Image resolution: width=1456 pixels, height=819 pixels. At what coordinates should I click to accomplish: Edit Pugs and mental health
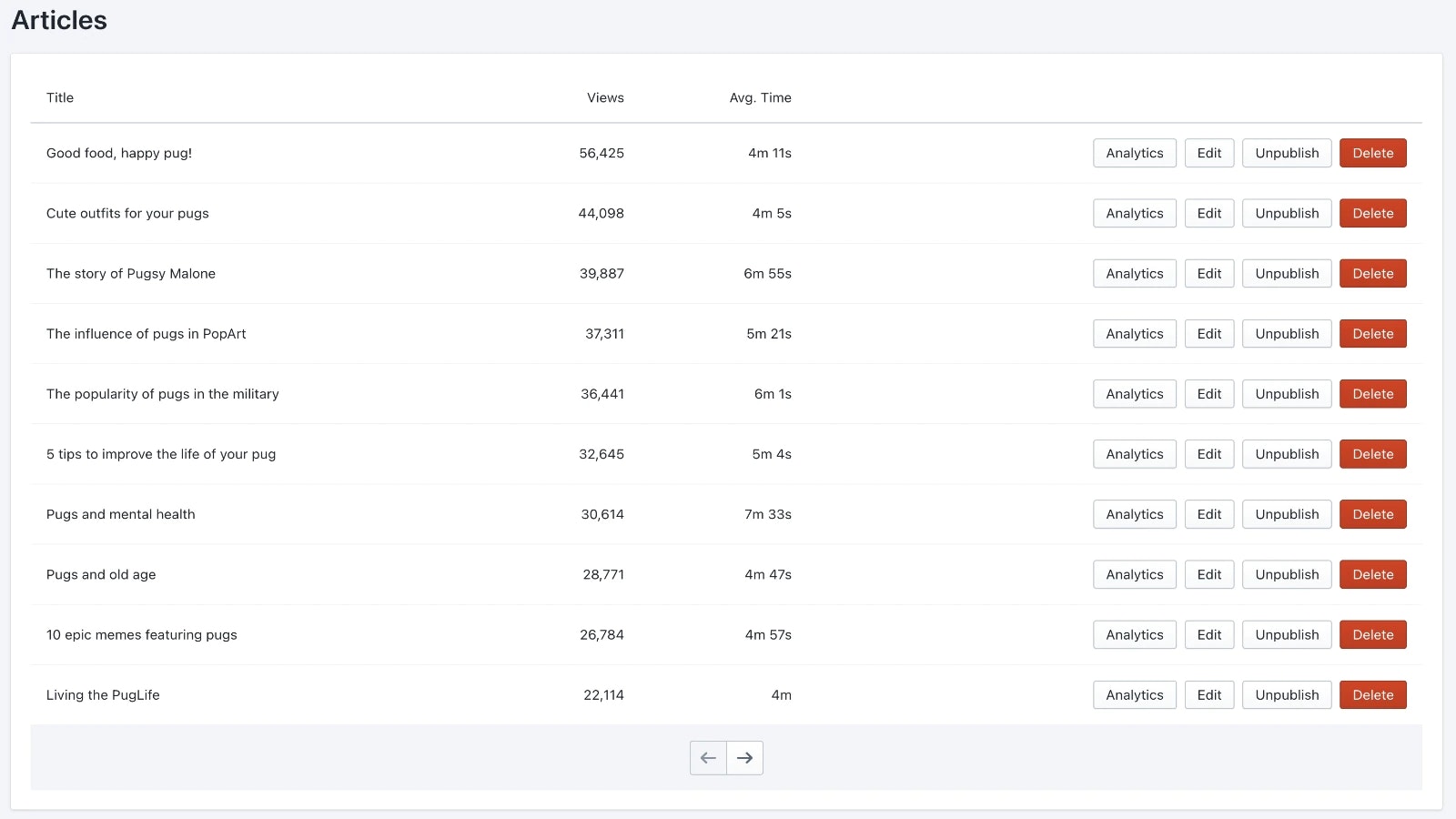pos(1209,514)
